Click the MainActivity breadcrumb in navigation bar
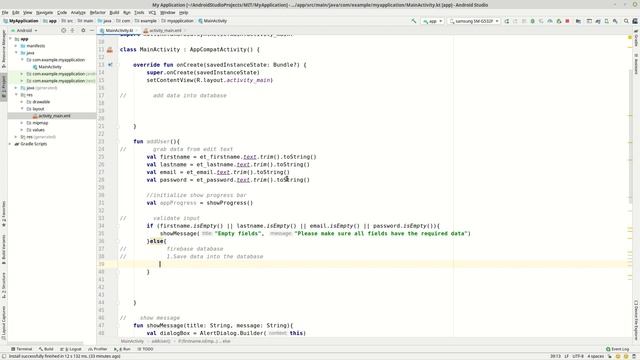This screenshot has width=640, height=360. click(x=212, y=21)
